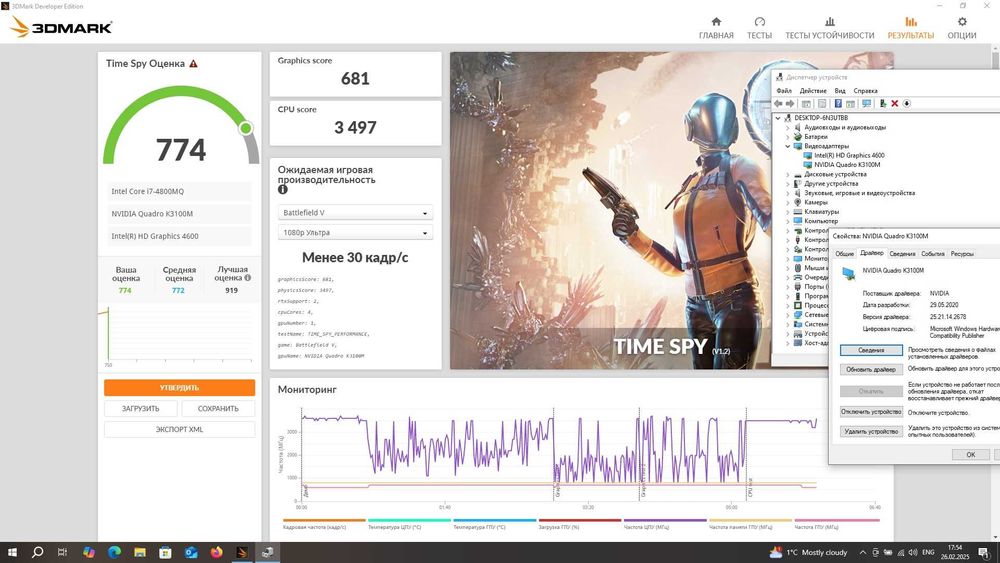Open File Explorer from the taskbar
The height and width of the screenshot is (563, 1000).
(x=140, y=552)
